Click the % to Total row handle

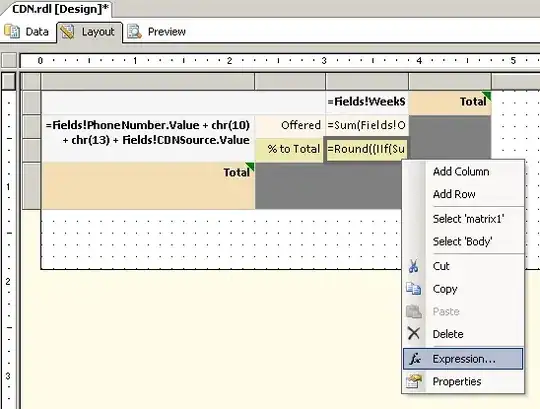[32, 150]
